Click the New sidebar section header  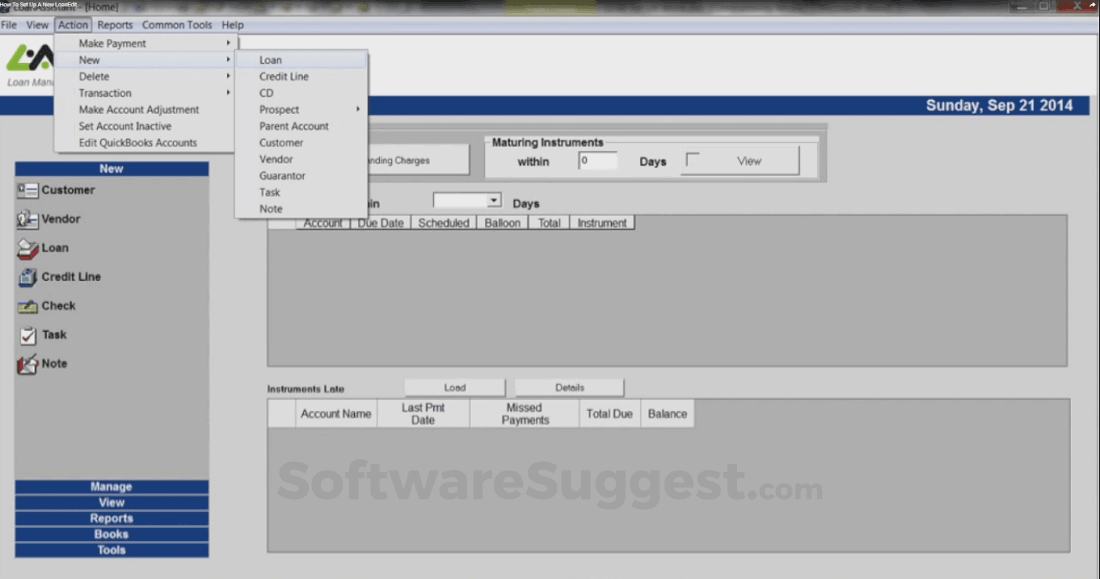click(112, 169)
